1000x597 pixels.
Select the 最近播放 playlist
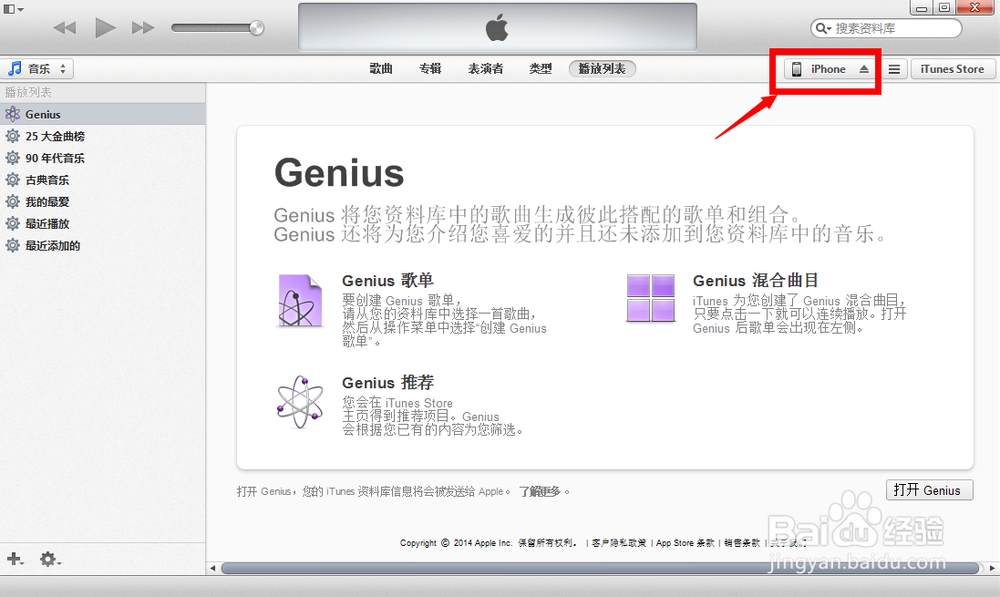click(x=103, y=223)
